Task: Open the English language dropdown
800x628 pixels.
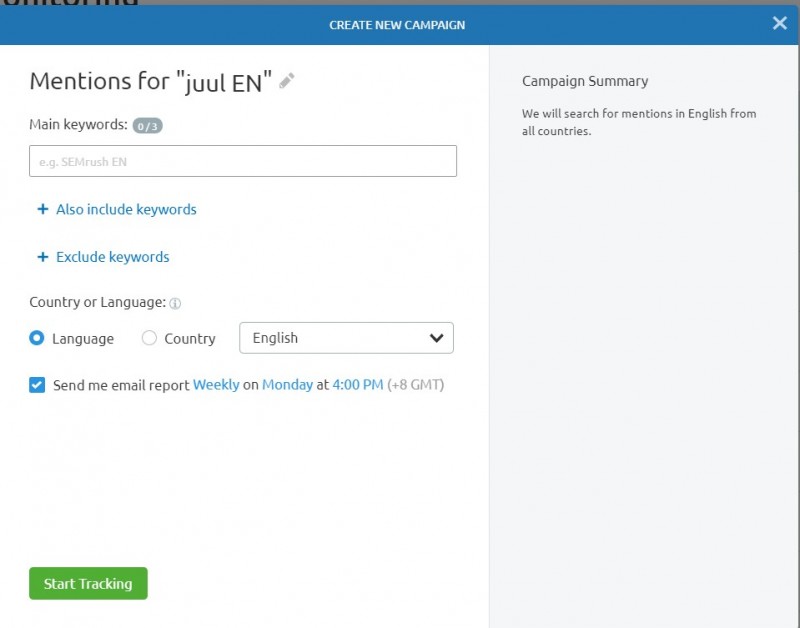Action: click(x=346, y=338)
